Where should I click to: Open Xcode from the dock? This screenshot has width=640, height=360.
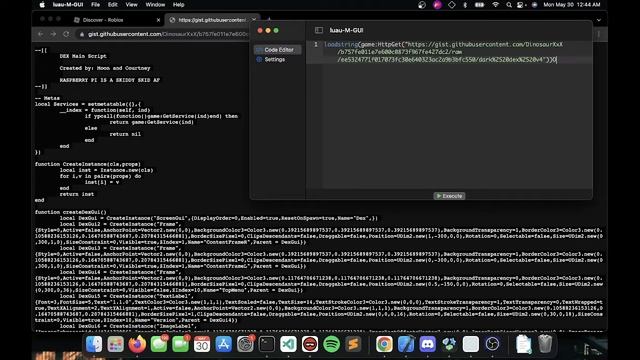point(406,344)
